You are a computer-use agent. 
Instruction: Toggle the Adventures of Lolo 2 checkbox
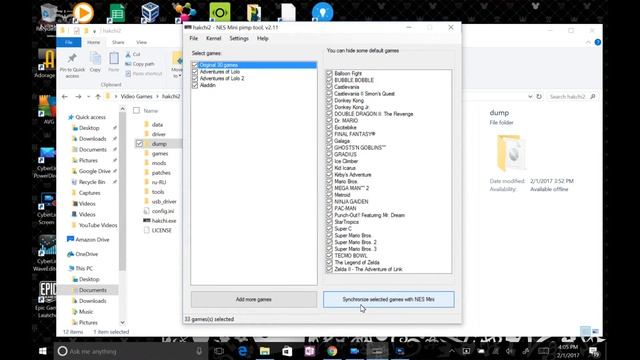coord(195,78)
